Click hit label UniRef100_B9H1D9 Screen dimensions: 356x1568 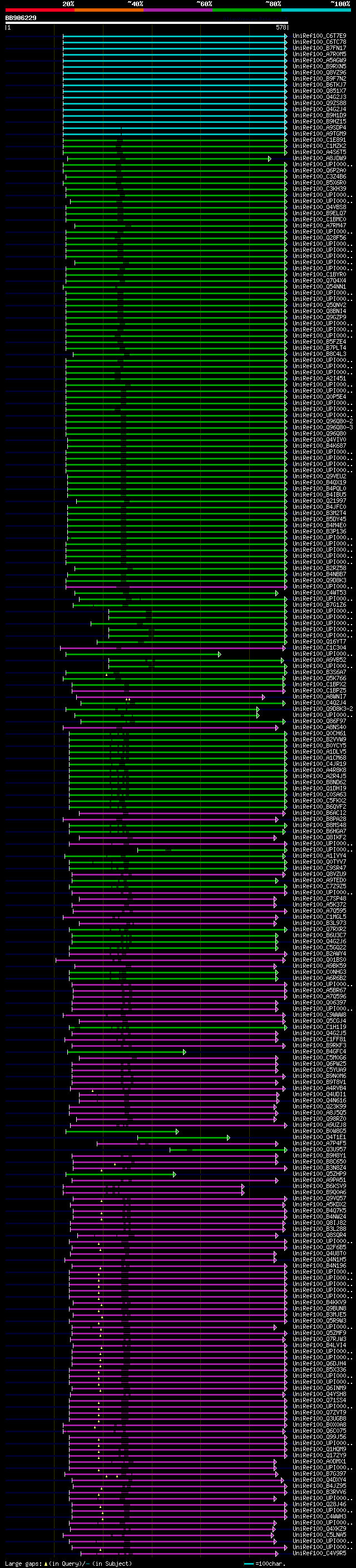pos(319,115)
